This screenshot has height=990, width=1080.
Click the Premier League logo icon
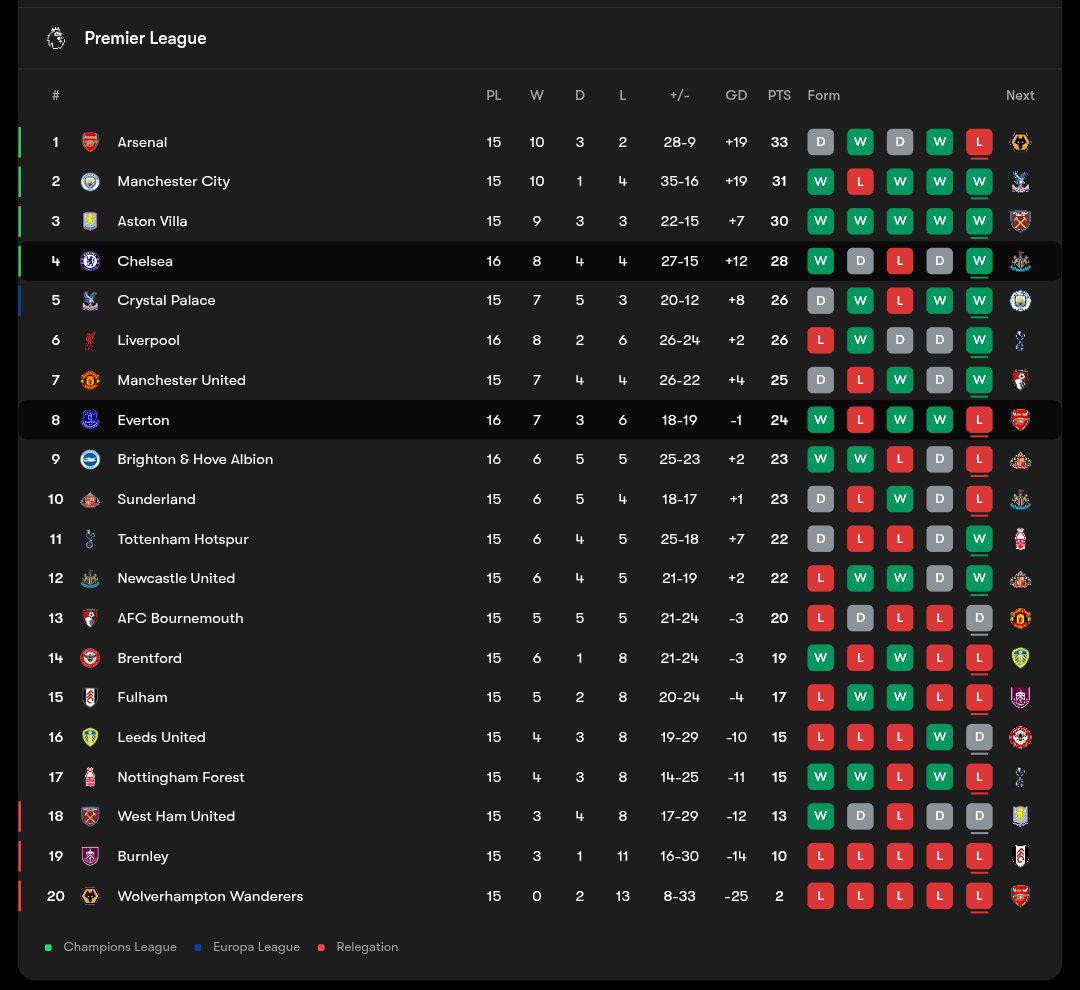[x=56, y=38]
